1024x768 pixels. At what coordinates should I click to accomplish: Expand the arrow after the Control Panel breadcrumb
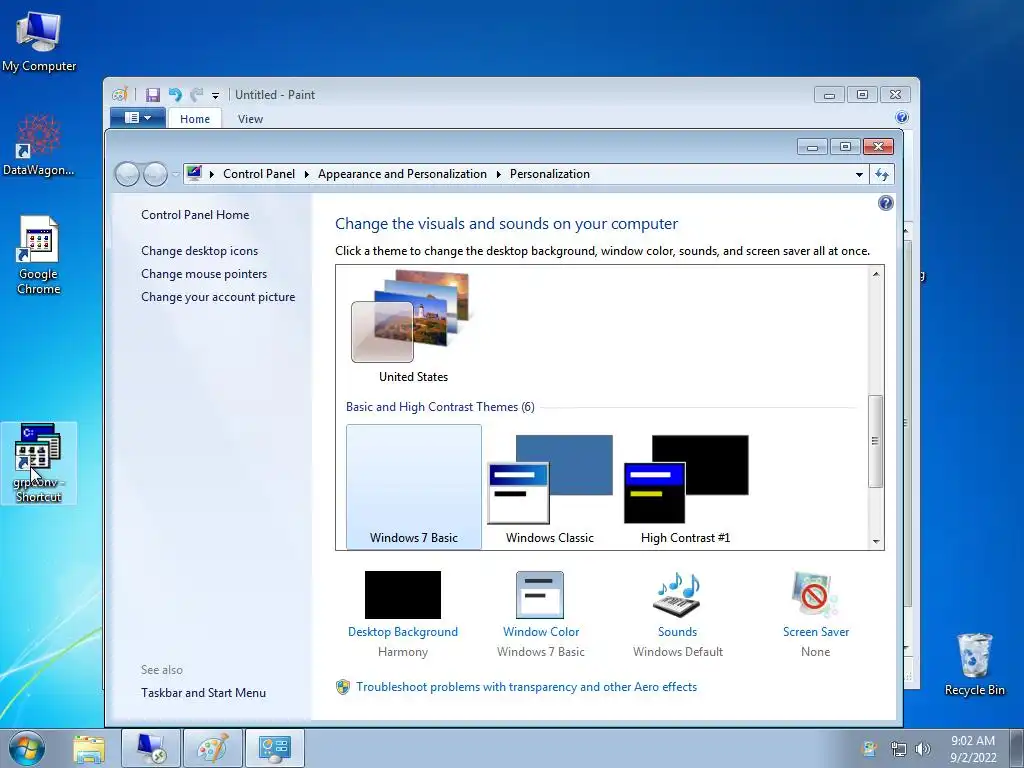click(306, 174)
